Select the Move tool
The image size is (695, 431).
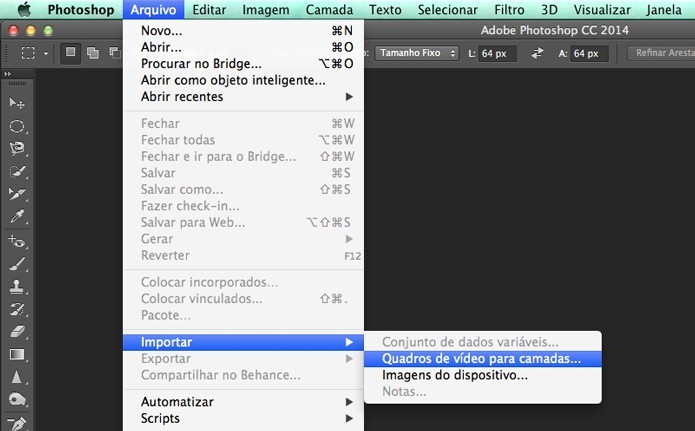click(17, 103)
